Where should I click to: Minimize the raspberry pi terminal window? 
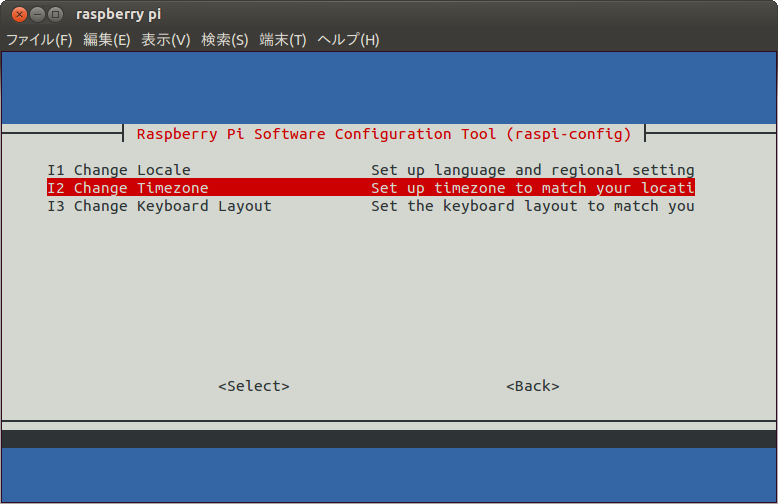(x=38, y=14)
